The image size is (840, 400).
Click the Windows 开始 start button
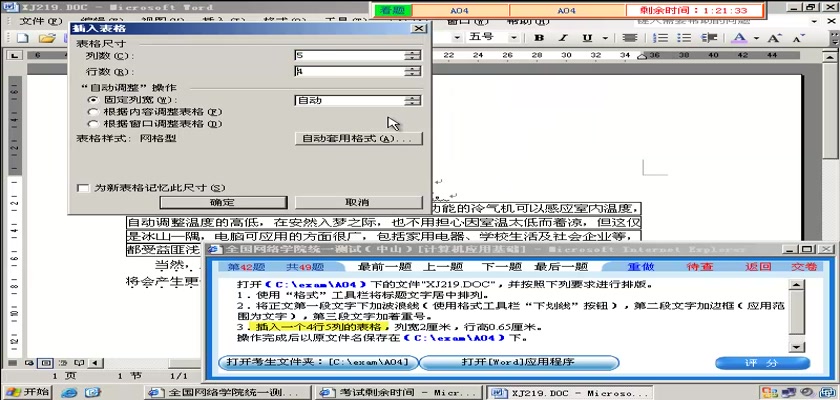point(27,392)
